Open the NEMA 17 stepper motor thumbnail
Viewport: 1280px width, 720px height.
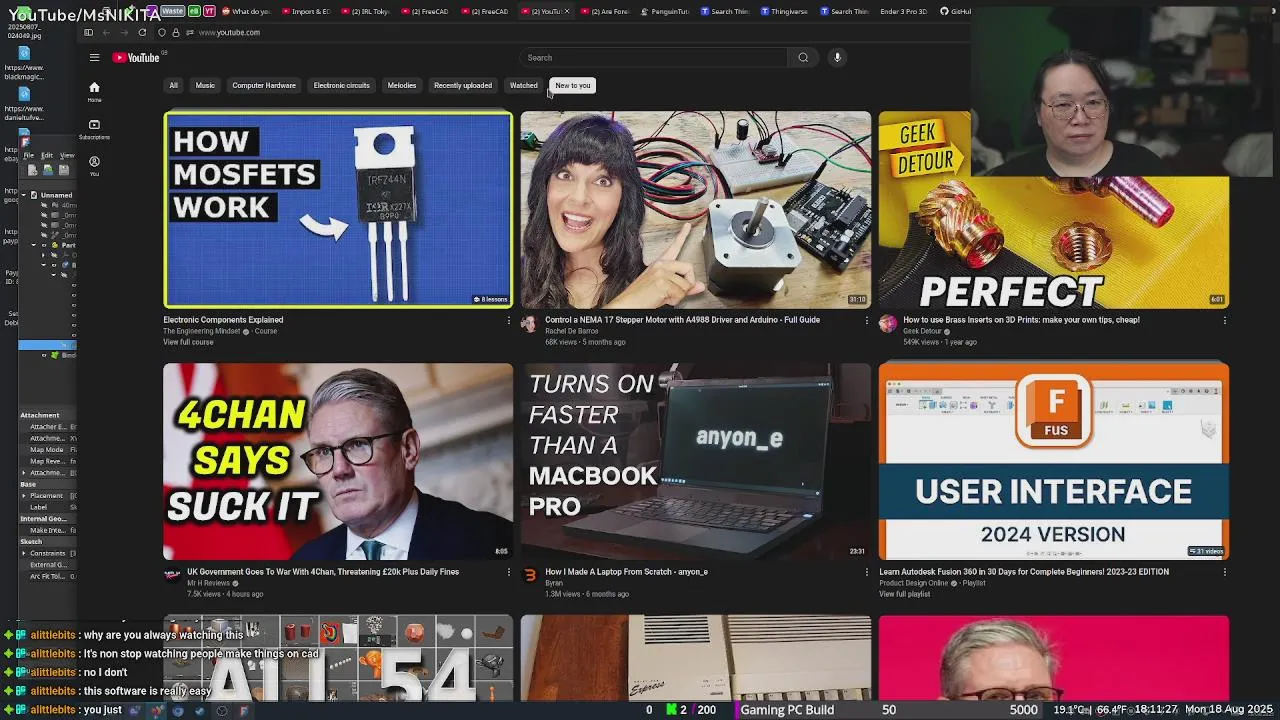click(x=695, y=209)
